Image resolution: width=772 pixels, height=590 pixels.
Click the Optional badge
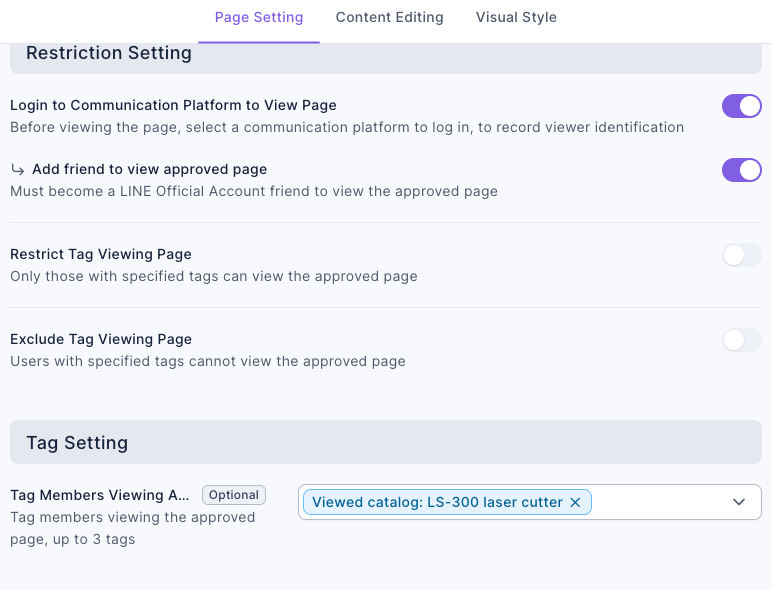(234, 495)
